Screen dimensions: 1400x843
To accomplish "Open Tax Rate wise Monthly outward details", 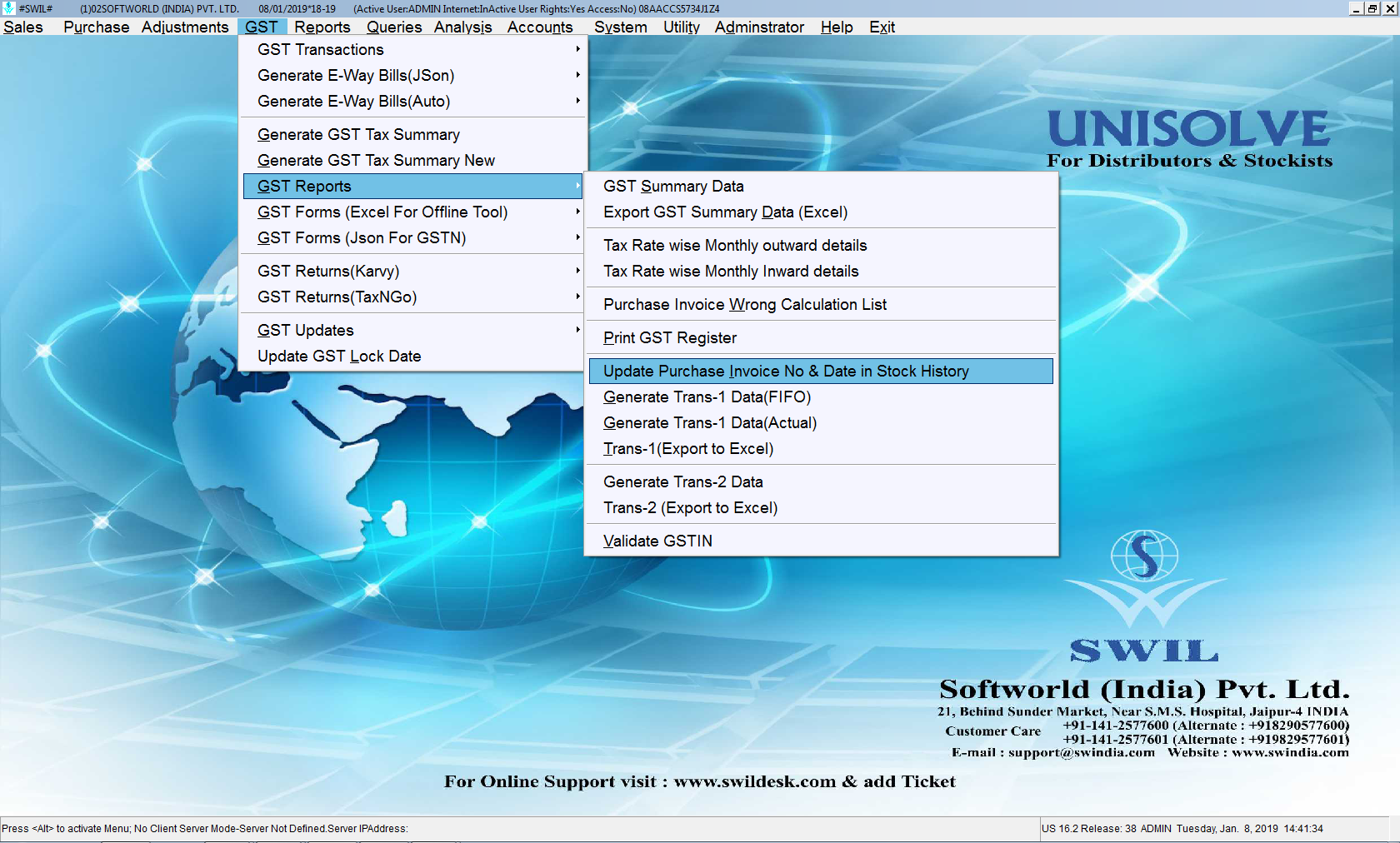I will pyautogui.click(x=821, y=246).
